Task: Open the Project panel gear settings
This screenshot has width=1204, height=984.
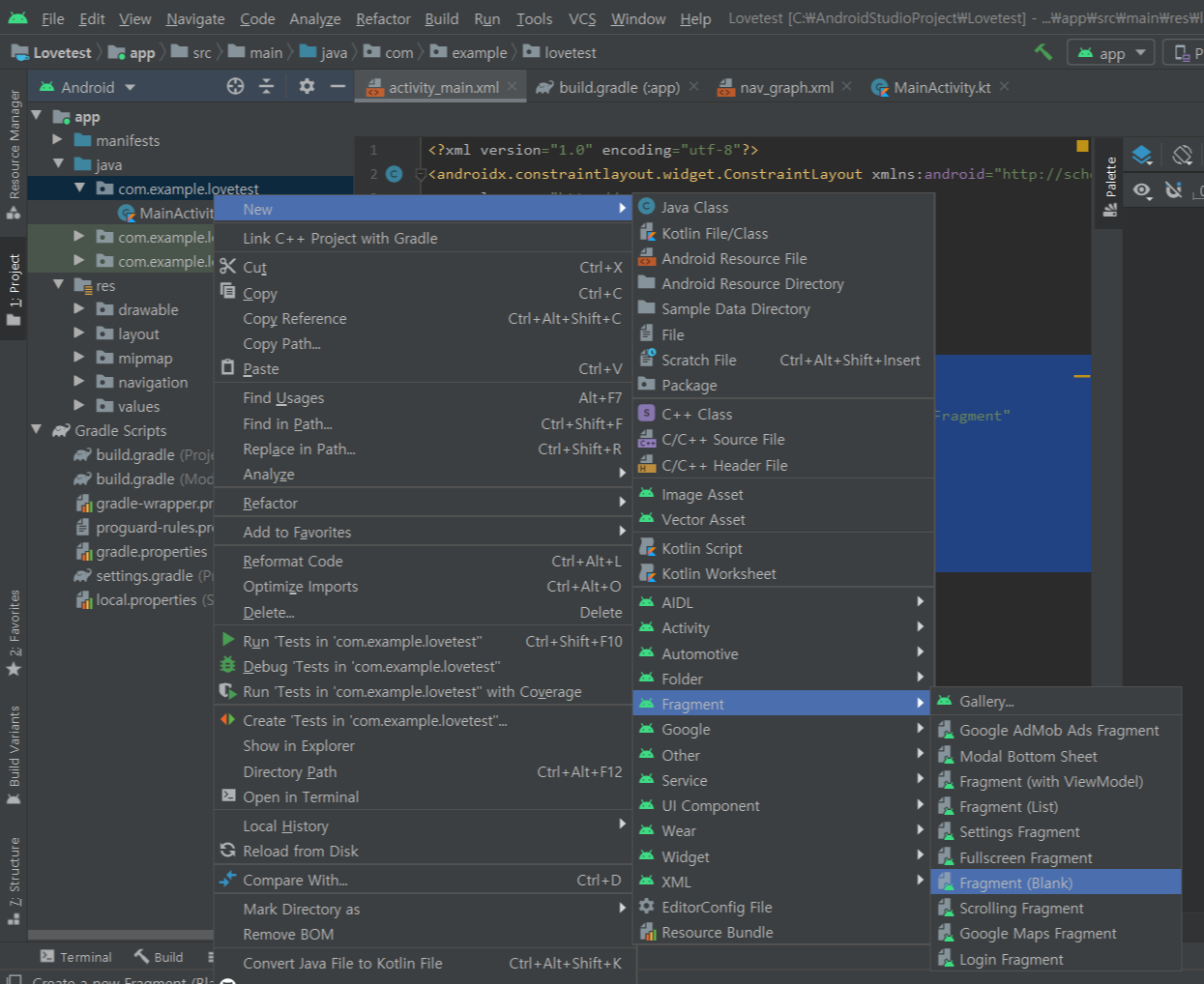Action: click(307, 87)
